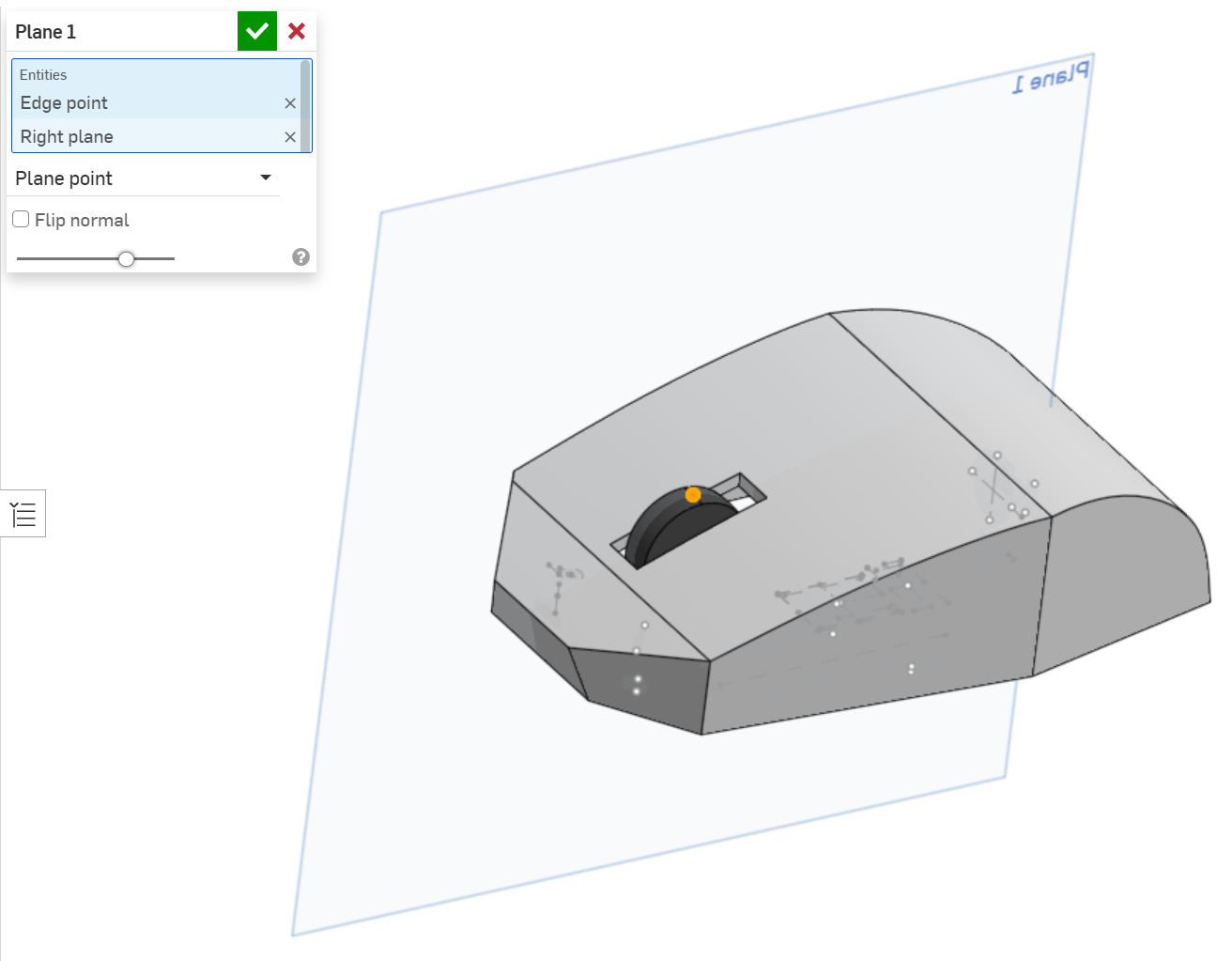
Task: Select the Edge point entry
Action: [64, 103]
